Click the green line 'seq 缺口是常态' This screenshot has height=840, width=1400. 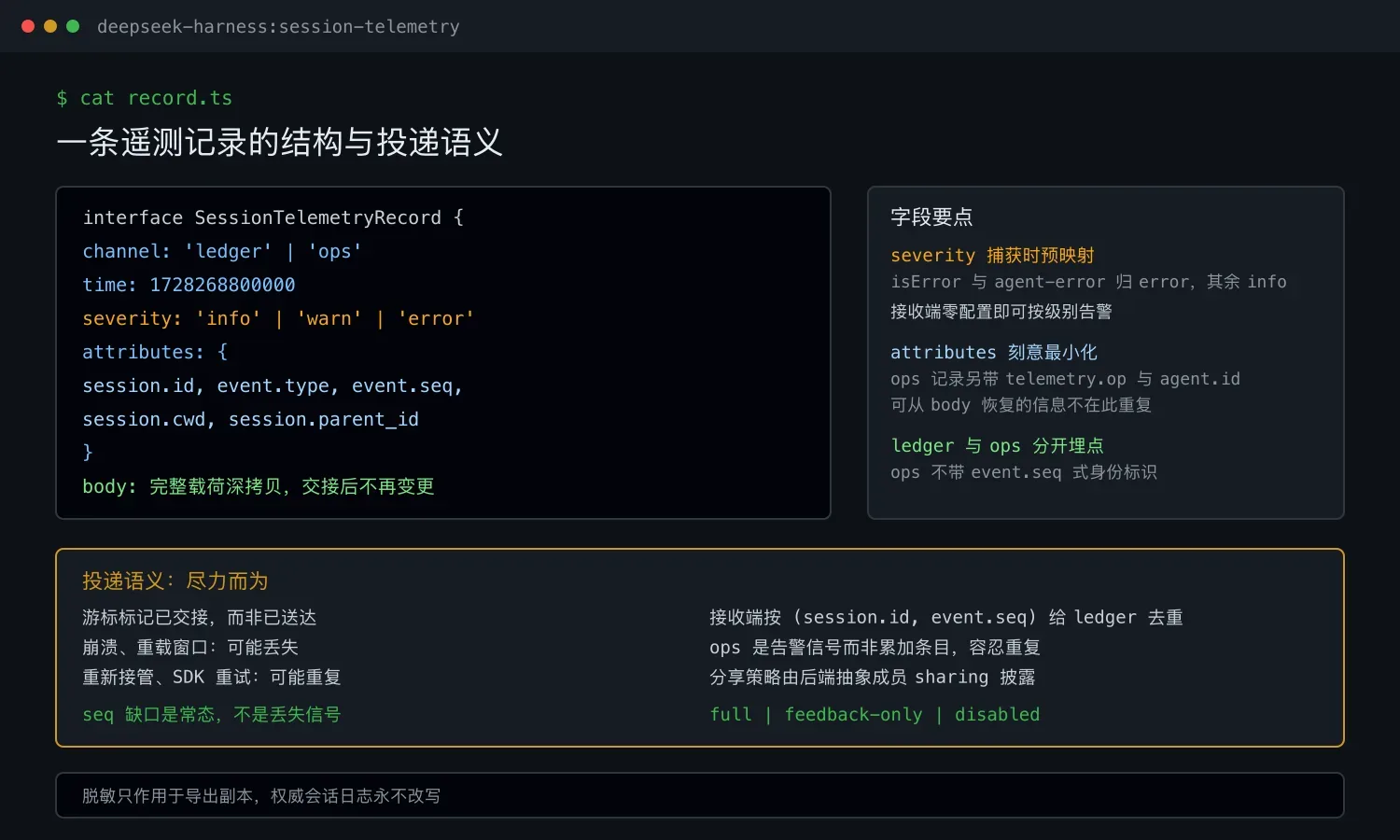coord(212,714)
